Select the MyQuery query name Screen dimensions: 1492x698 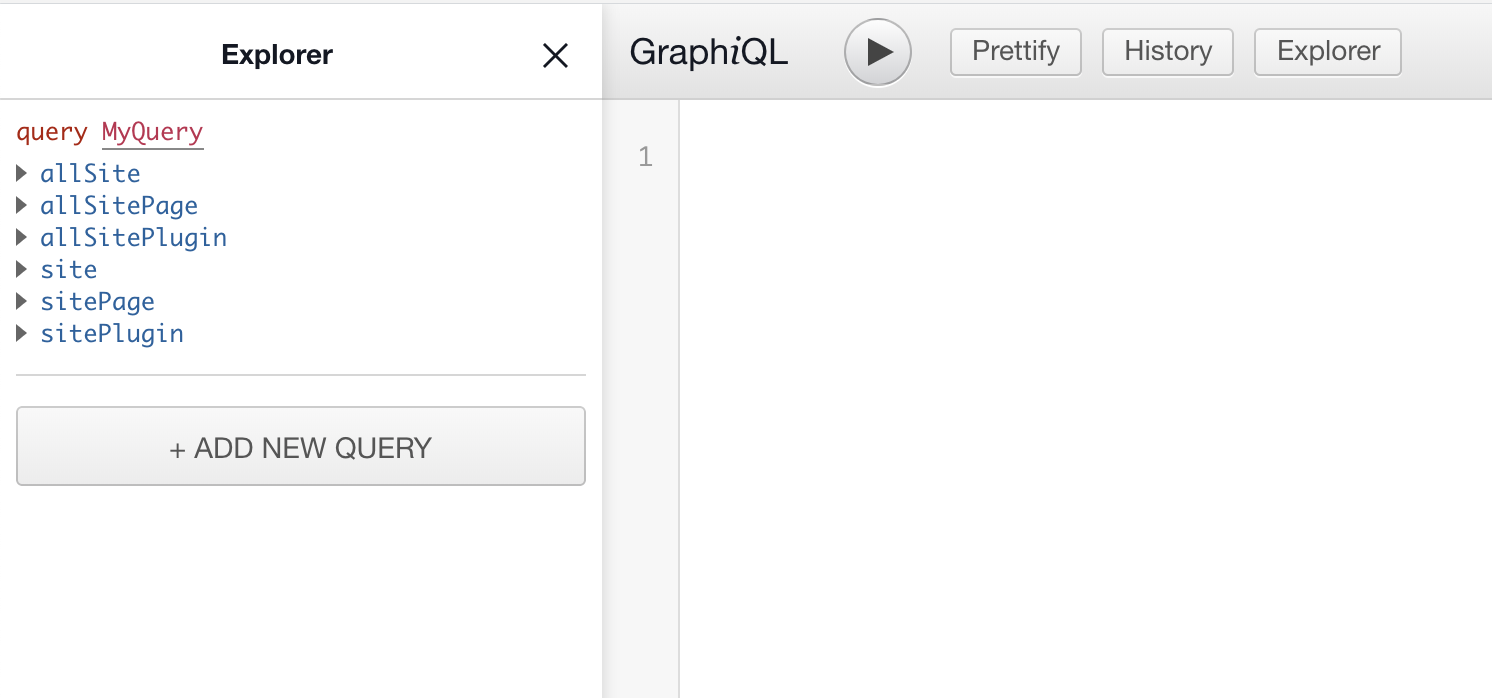(x=152, y=131)
